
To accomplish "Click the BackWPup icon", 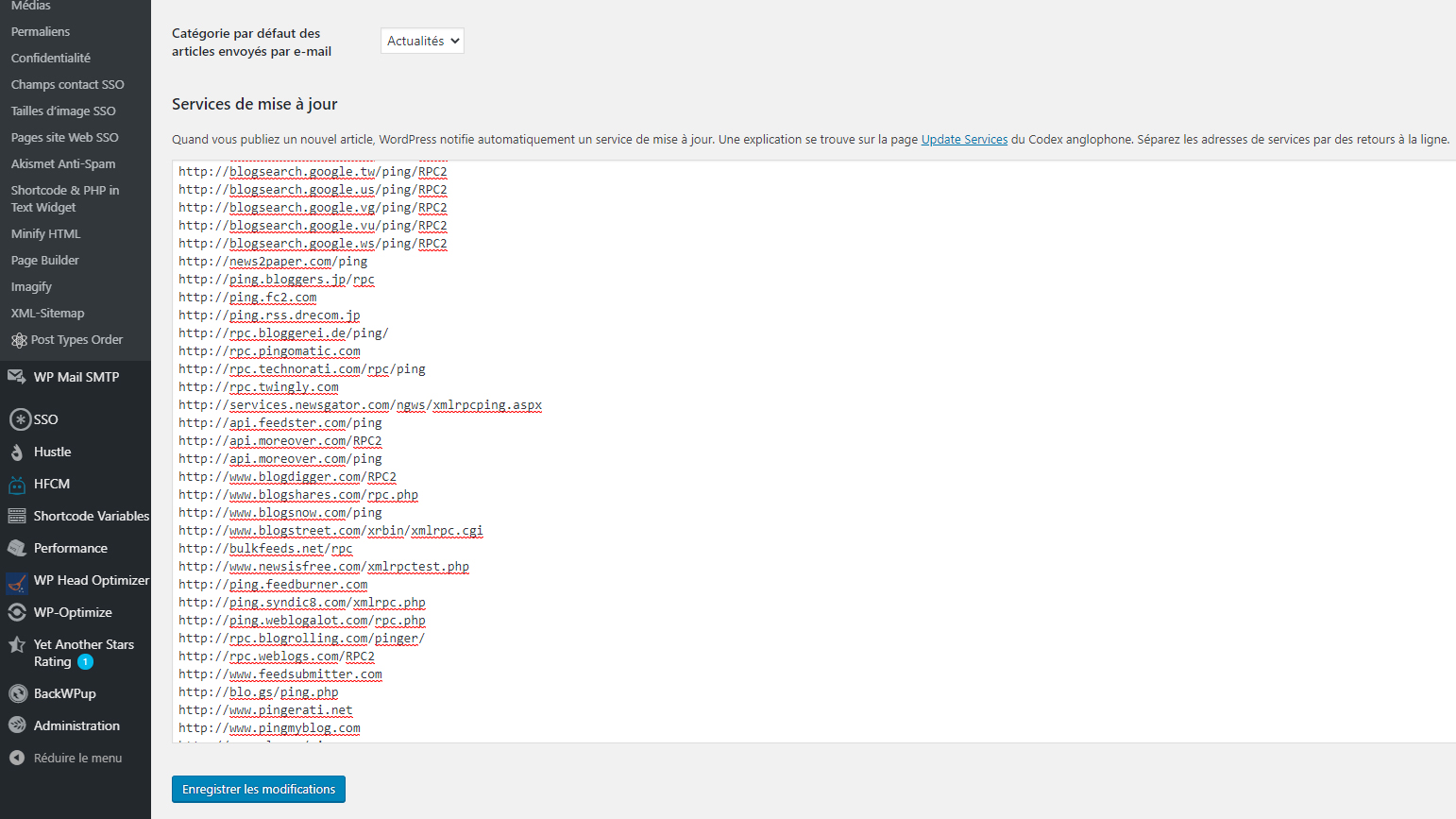I will [x=17, y=693].
